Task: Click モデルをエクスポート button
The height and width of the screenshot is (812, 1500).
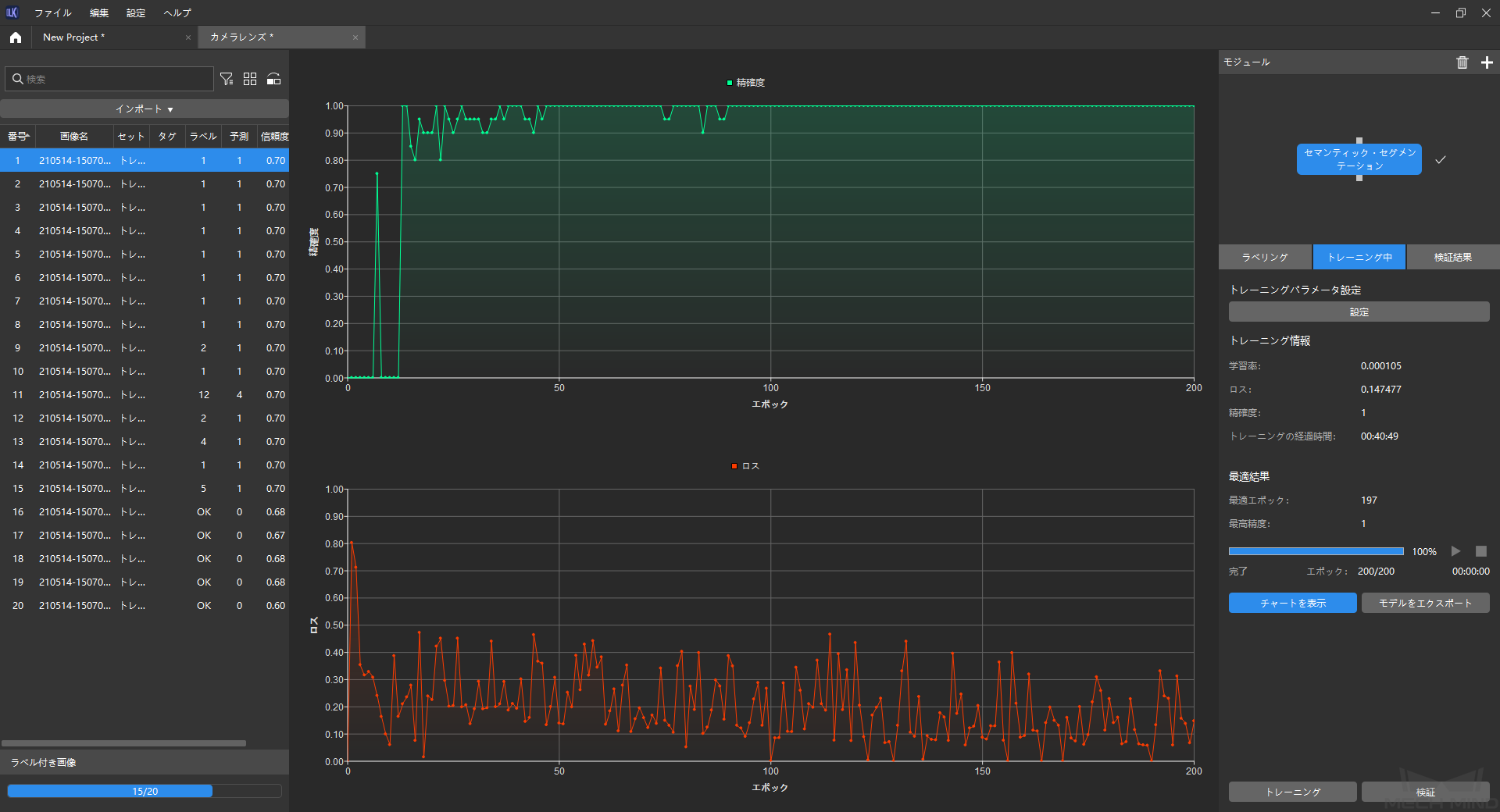Action: click(x=1426, y=603)
